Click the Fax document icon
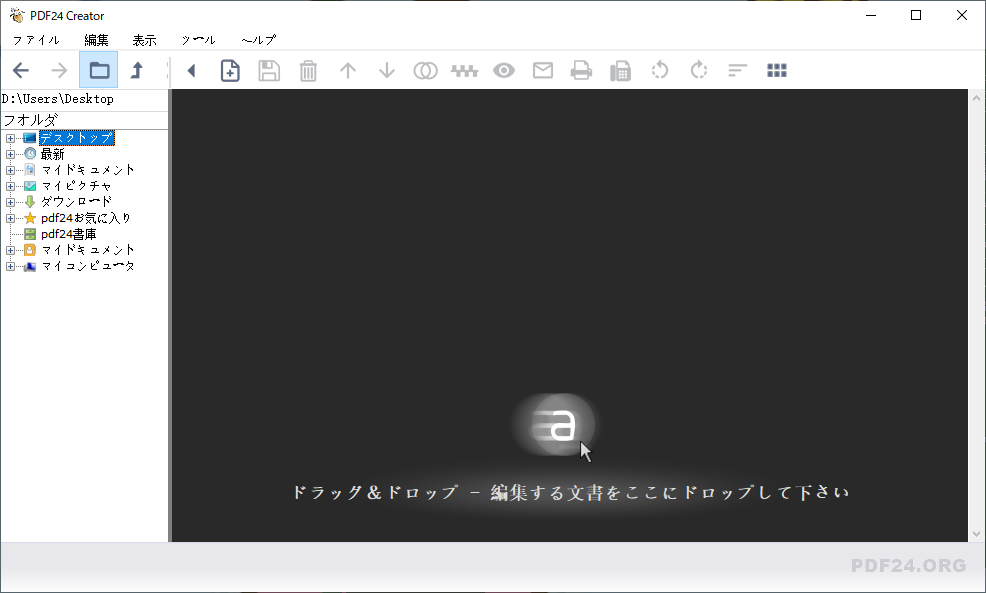This screenshot has width=986, height=593. pyautogui.click(x=620, y=70)
